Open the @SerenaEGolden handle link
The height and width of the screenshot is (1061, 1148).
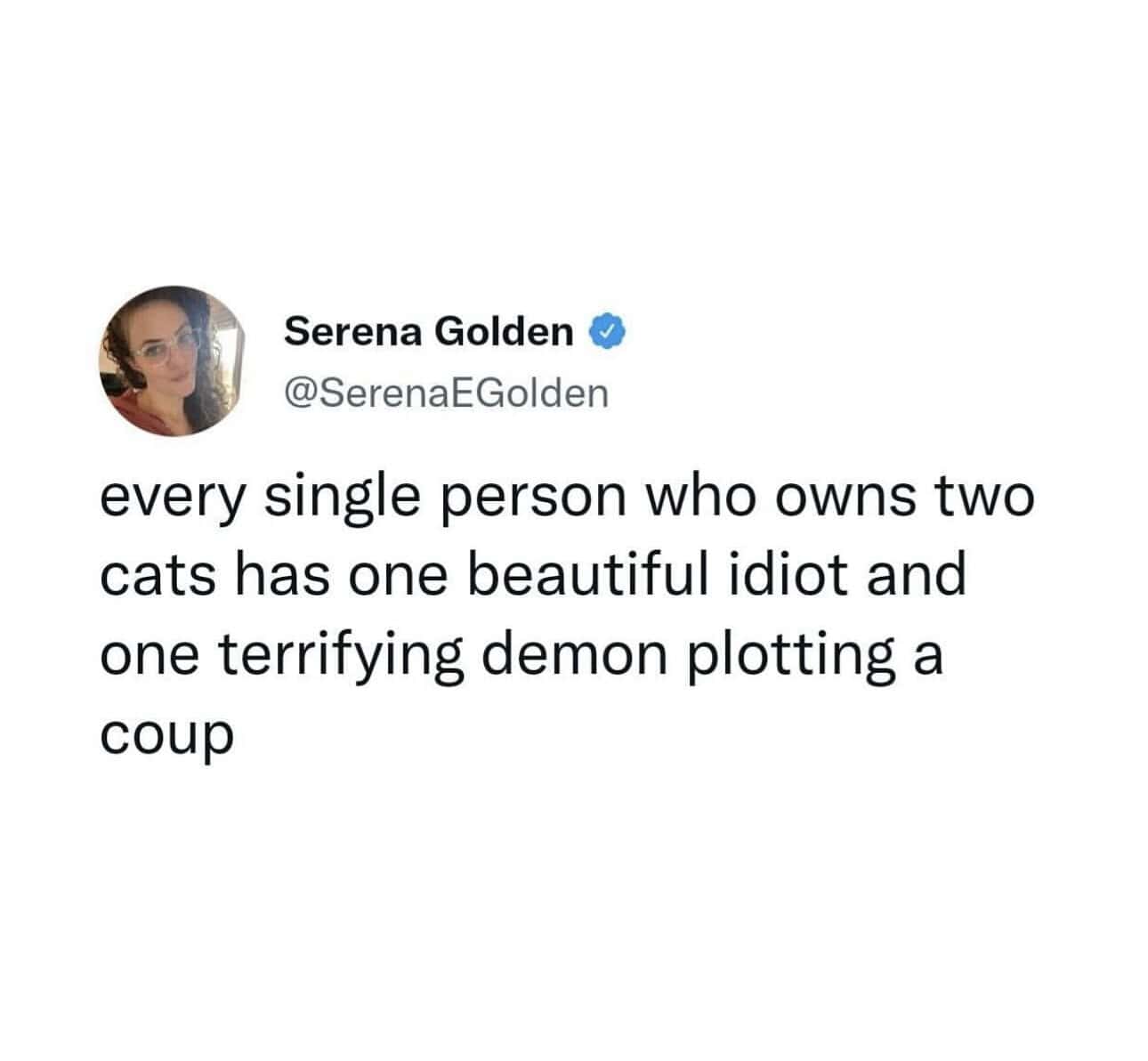click(x=446, y=393)
